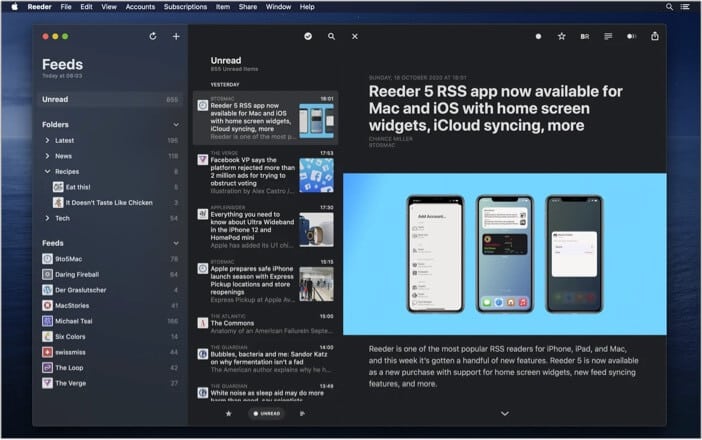Collapse the Folders section

(x=176, y=125)
